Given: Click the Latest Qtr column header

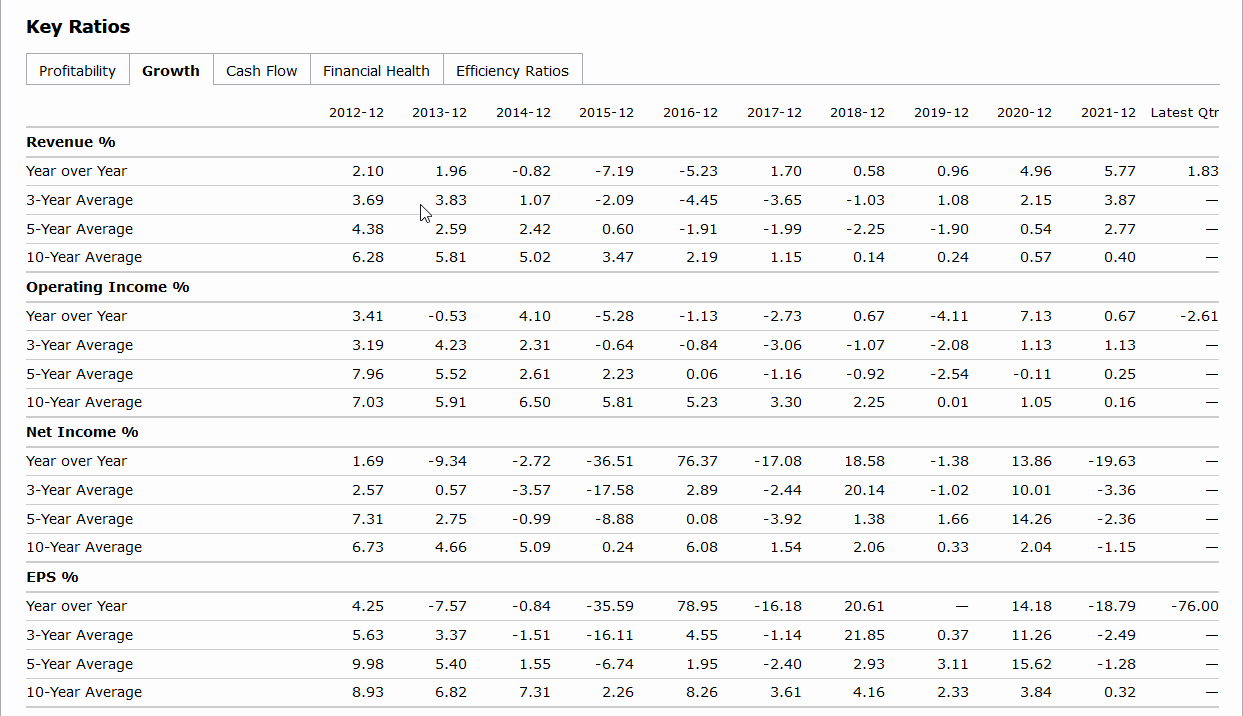Looking at the screenshot, I should (x=1184, y=113).
